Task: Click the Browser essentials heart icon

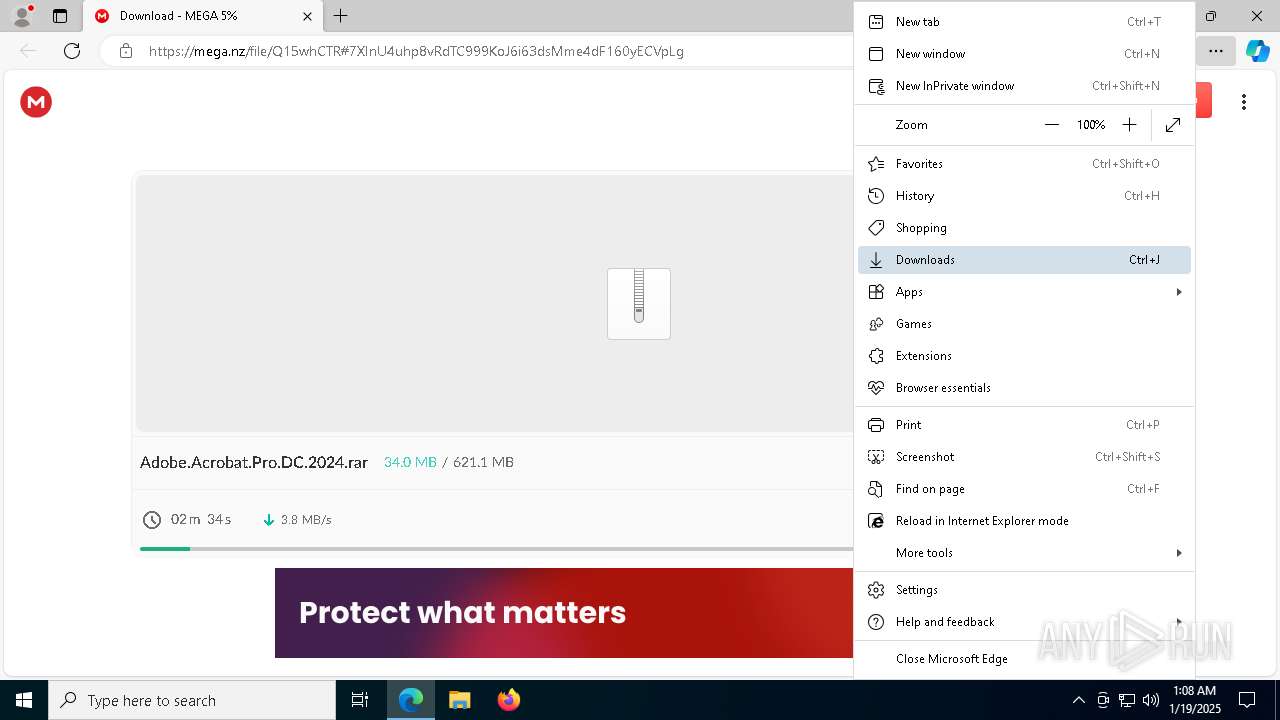Action: coord(876,388)
